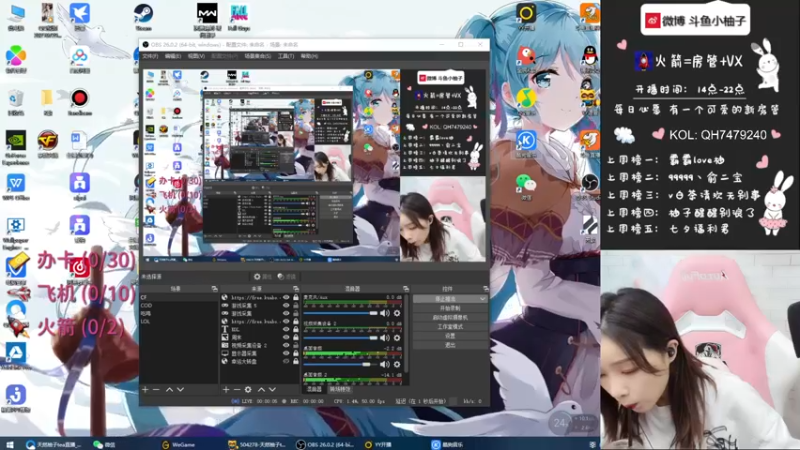Open the 场景集合(S) menu

[258, 56]
